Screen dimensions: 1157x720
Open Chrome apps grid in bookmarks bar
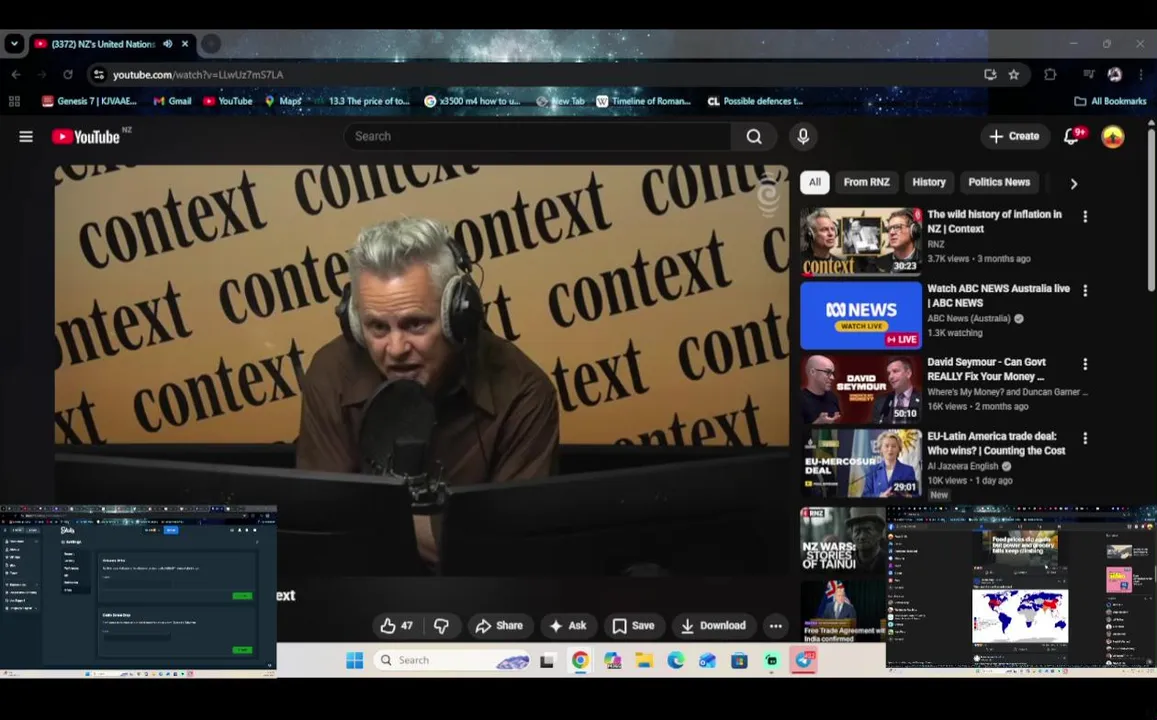(x=14, y=101)
